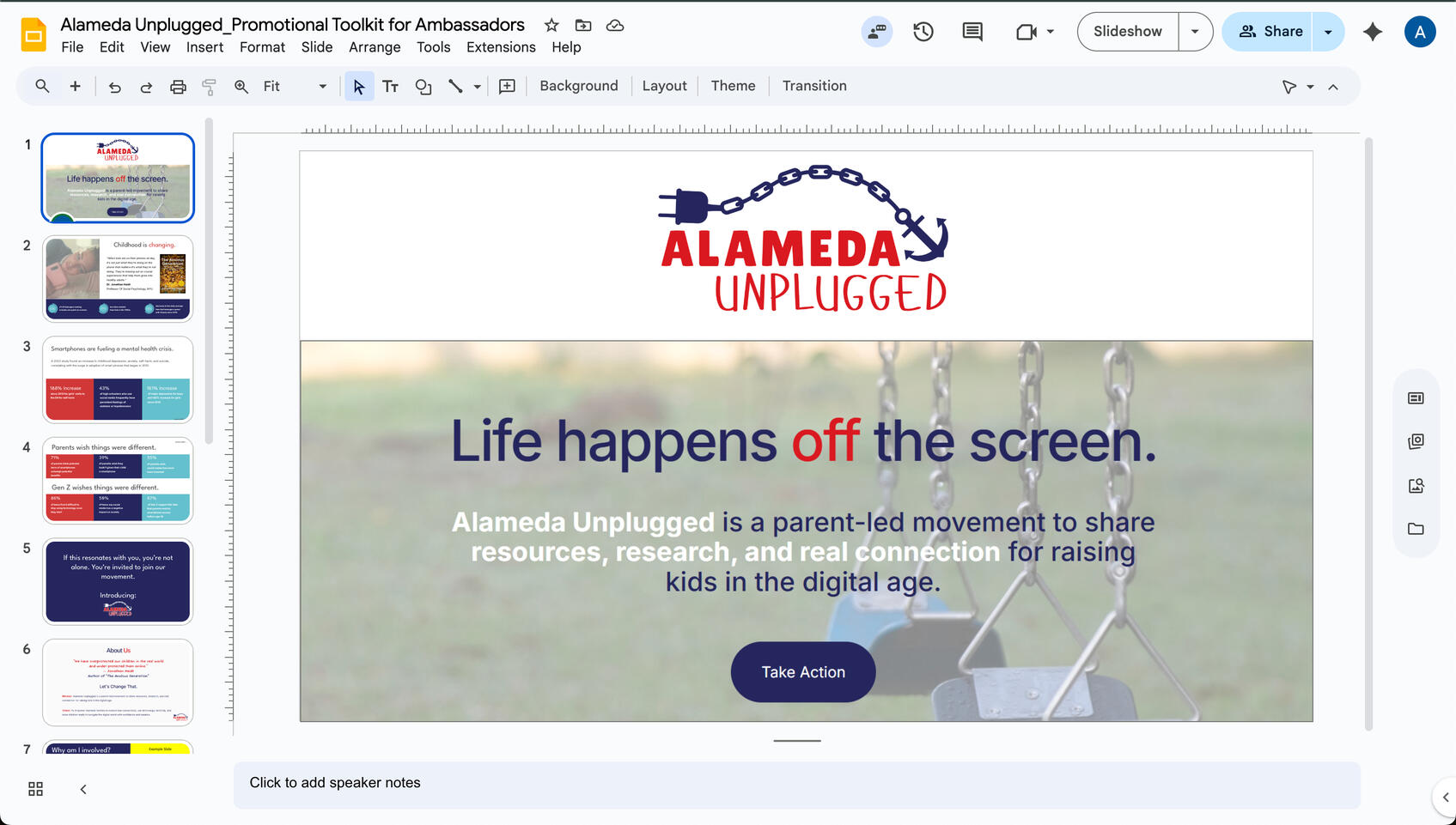Screen dimensions: 1456x825
Task: Open the Format menu
Action: coord(262,47)
